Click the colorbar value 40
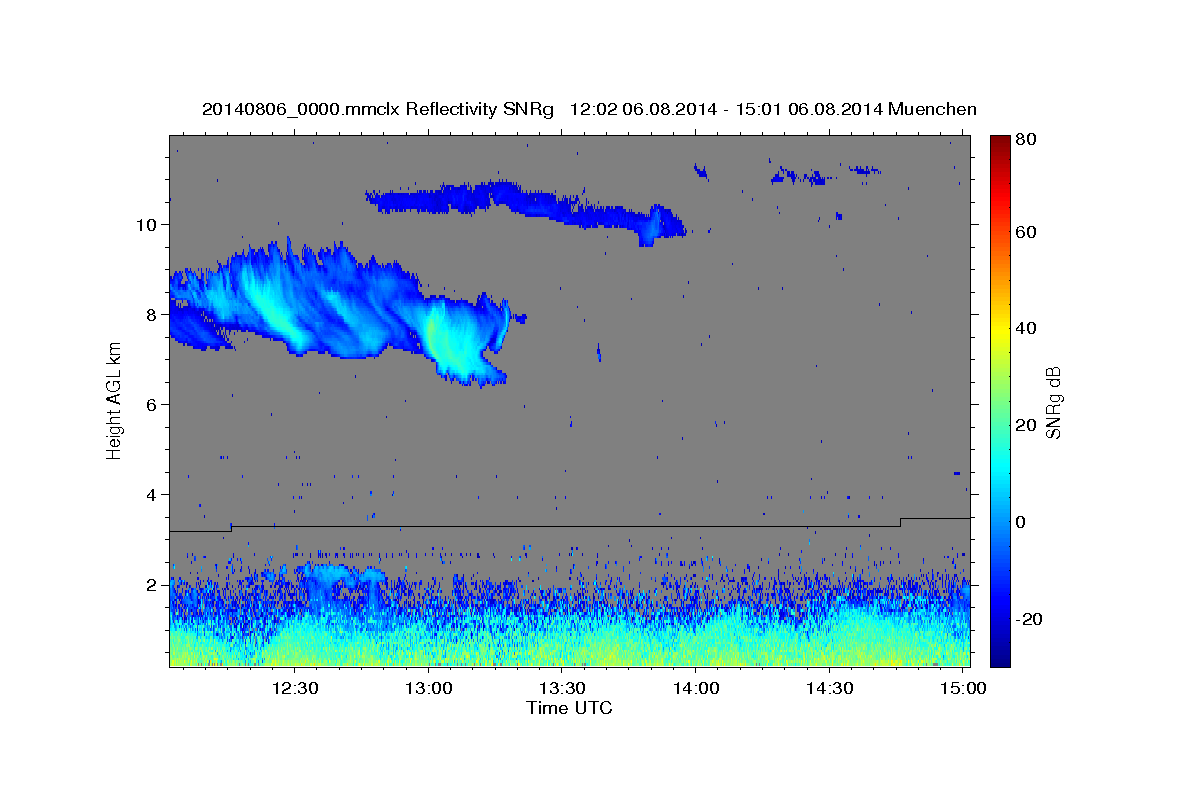 pos(1025,328)
